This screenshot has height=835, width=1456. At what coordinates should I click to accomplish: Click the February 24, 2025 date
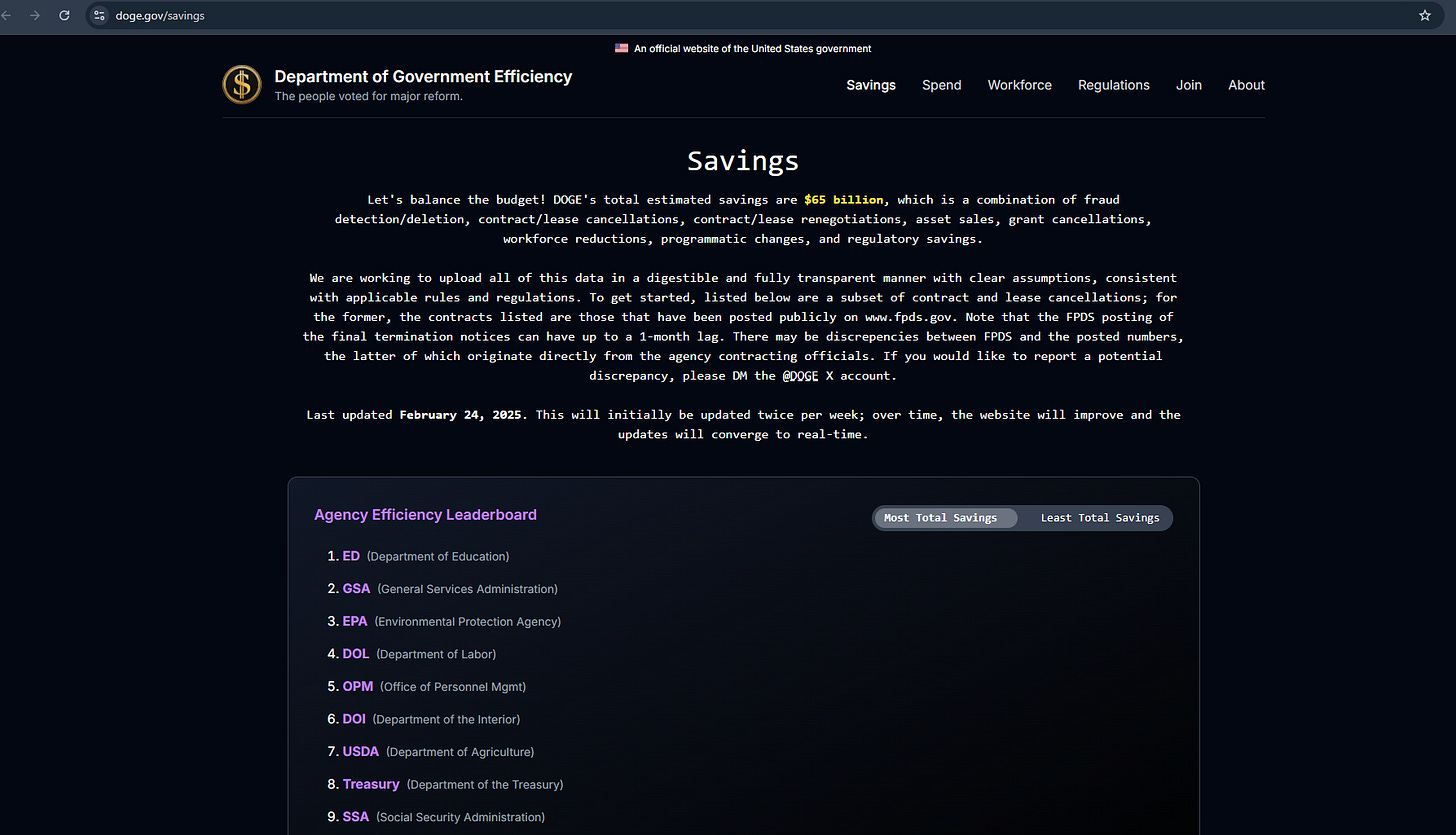coord(463,415)
